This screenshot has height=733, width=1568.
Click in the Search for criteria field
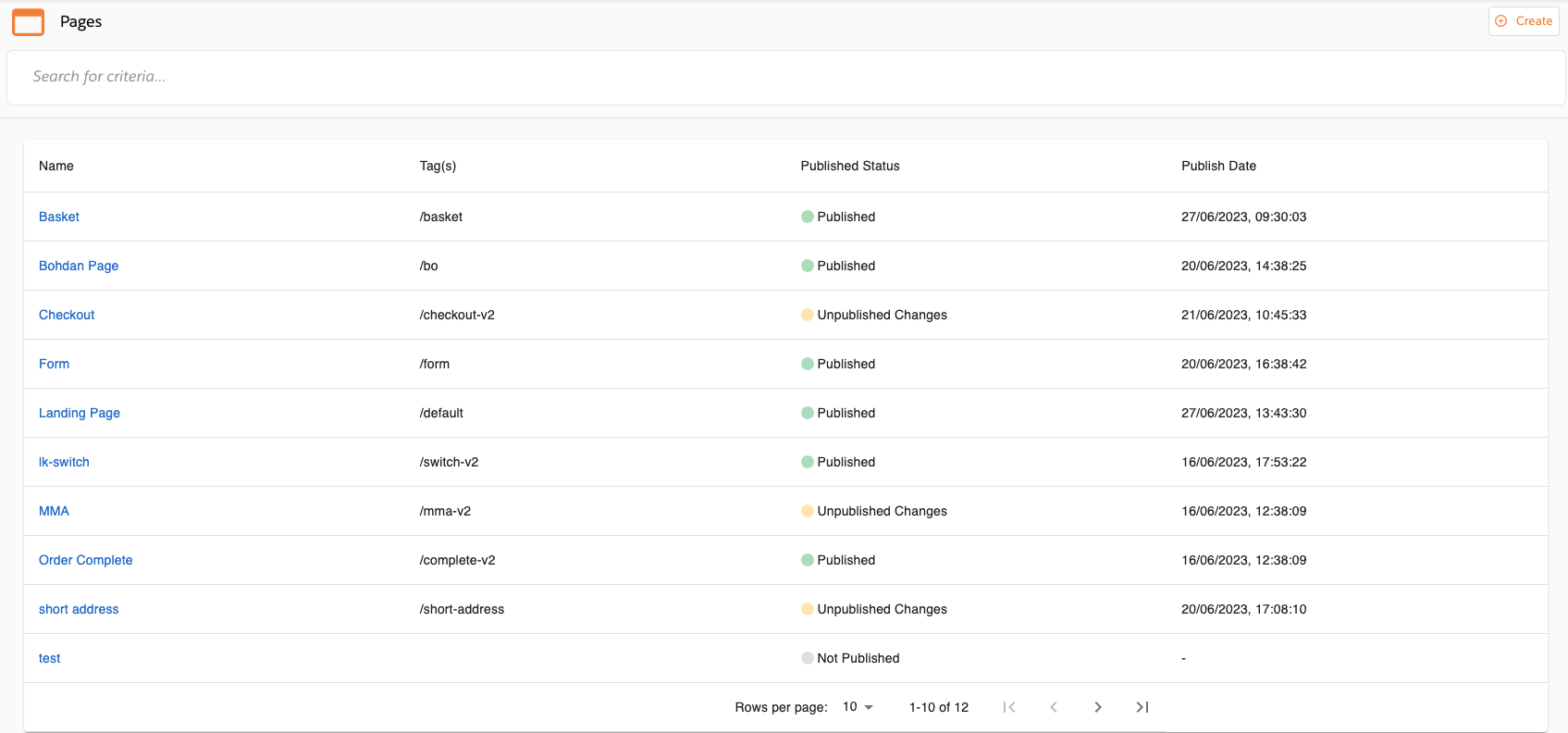pyautogui.click(x=785, y=77)
